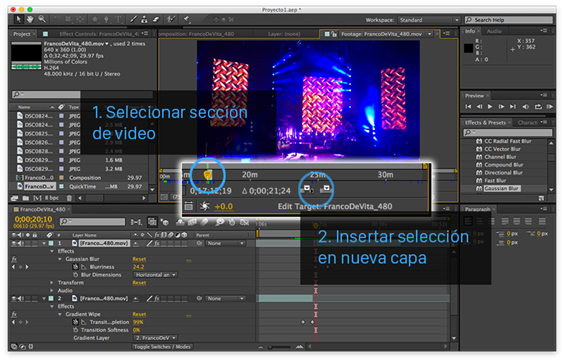Click Reset for Gaussian Blur
This screenshot has width=564, height=361.
pyautogui.click(x=139, y=259)
